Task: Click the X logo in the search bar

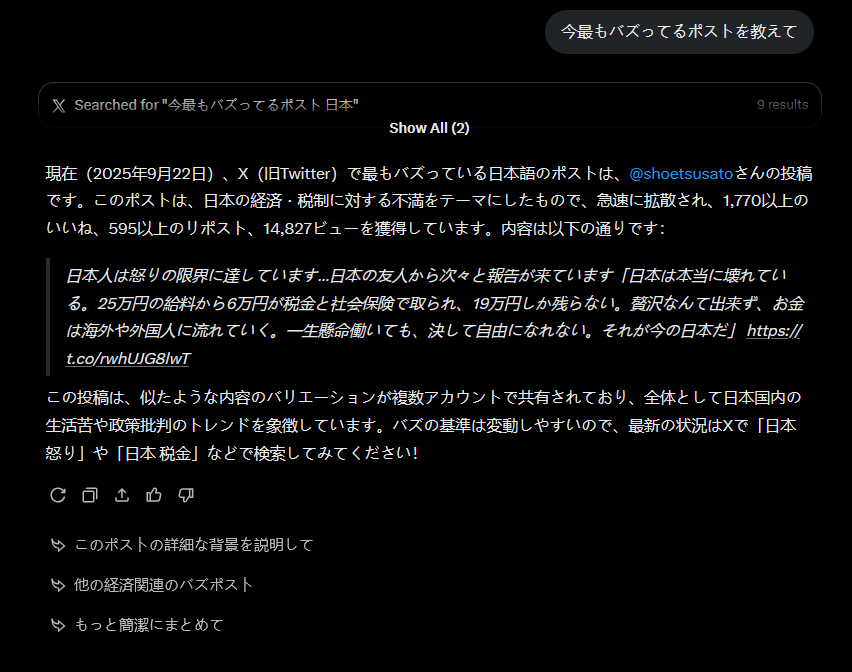Action: (x=59, y=105)
